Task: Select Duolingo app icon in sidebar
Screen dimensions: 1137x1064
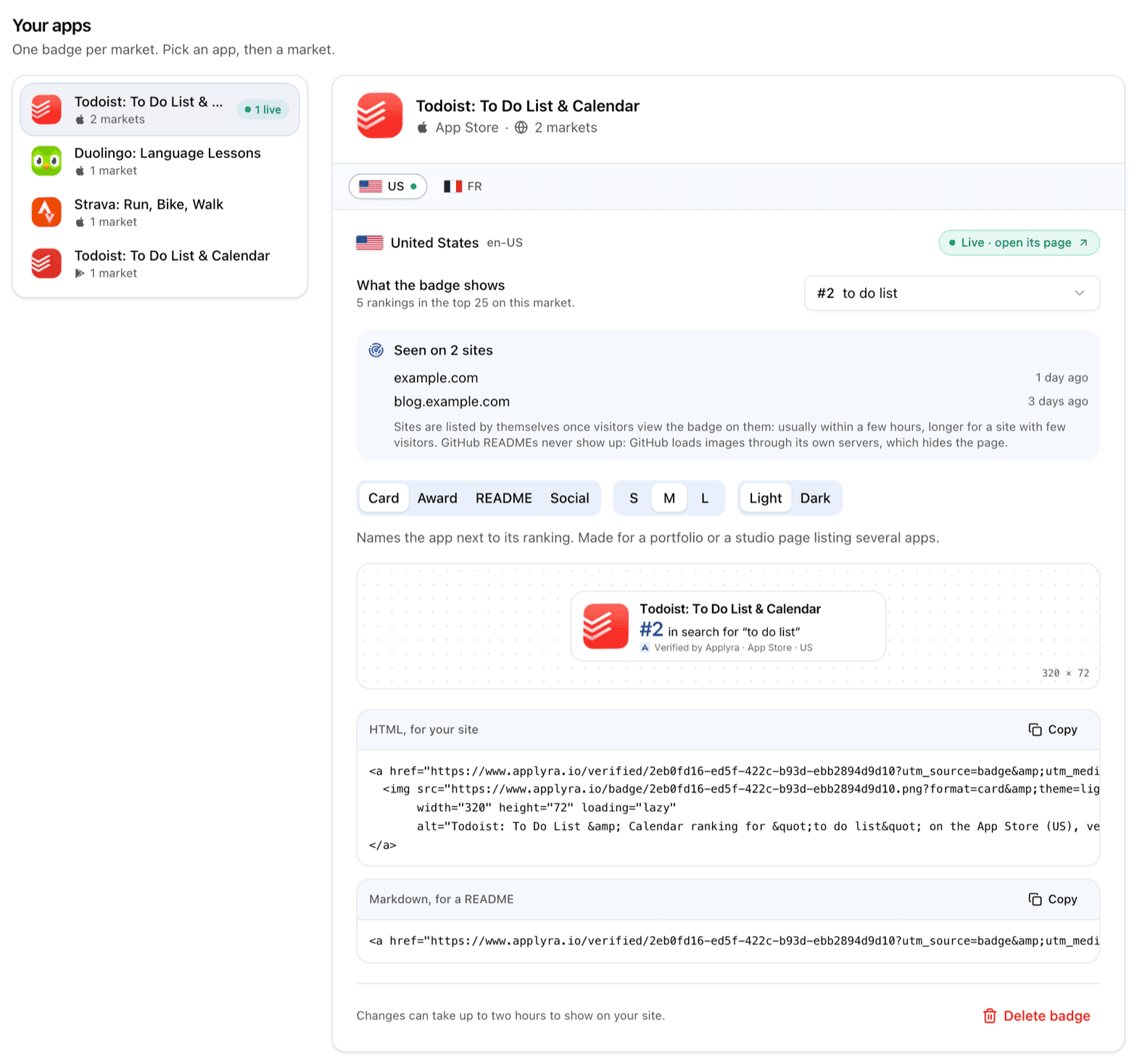Action: point(46,161)
